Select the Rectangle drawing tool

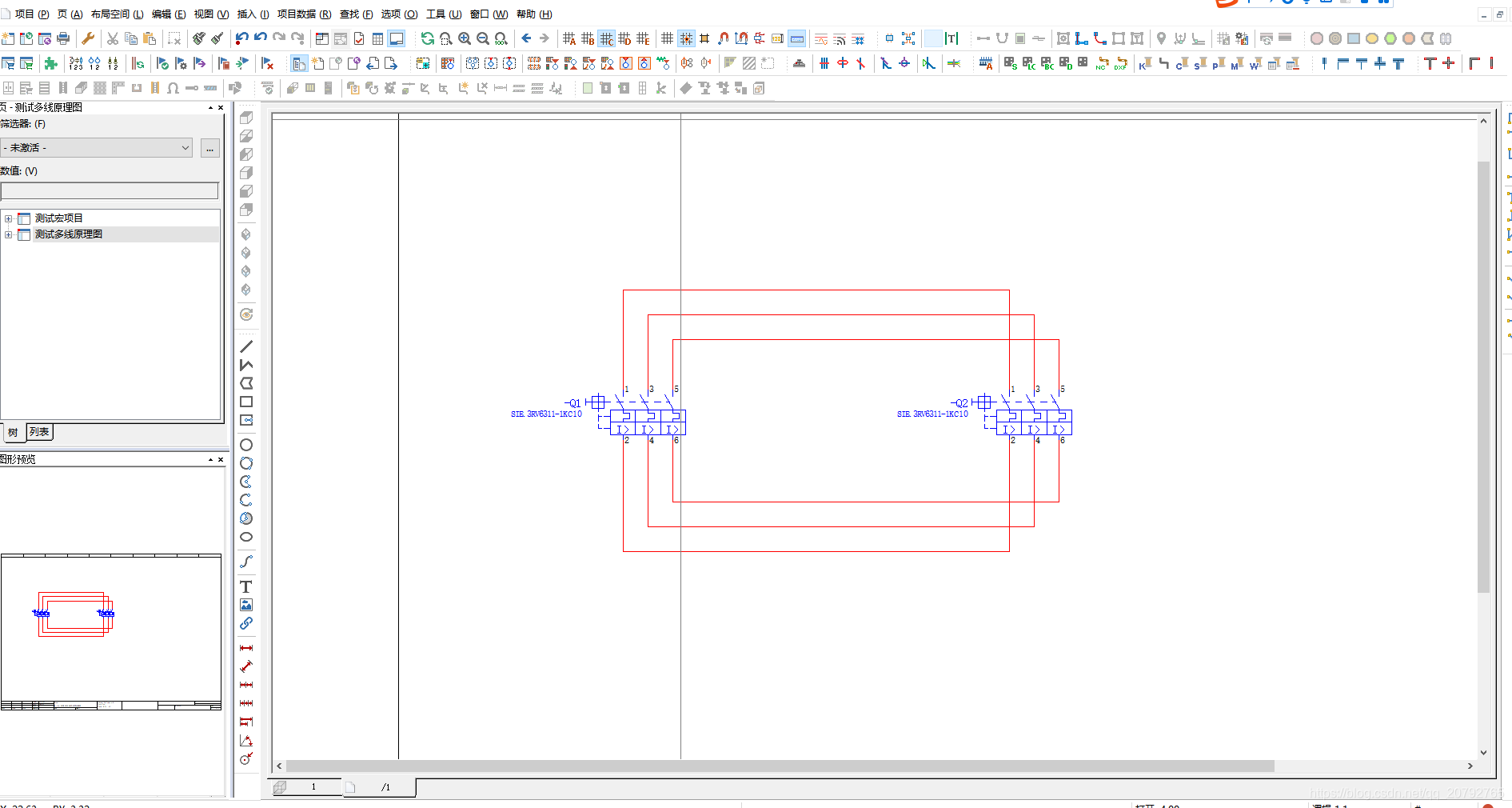[x=246, y=402]
